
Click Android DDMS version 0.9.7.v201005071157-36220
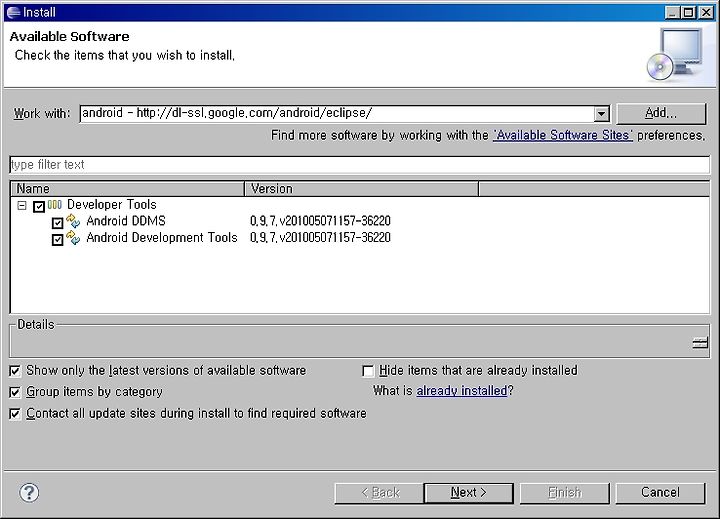coord(321,221)
